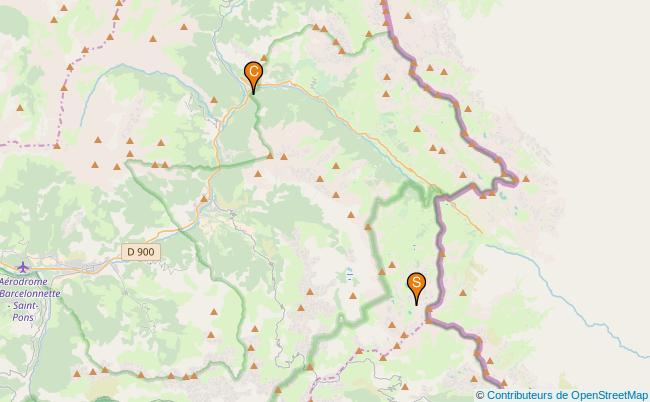Click the small blue lake west of S marker

click(350, 275)
